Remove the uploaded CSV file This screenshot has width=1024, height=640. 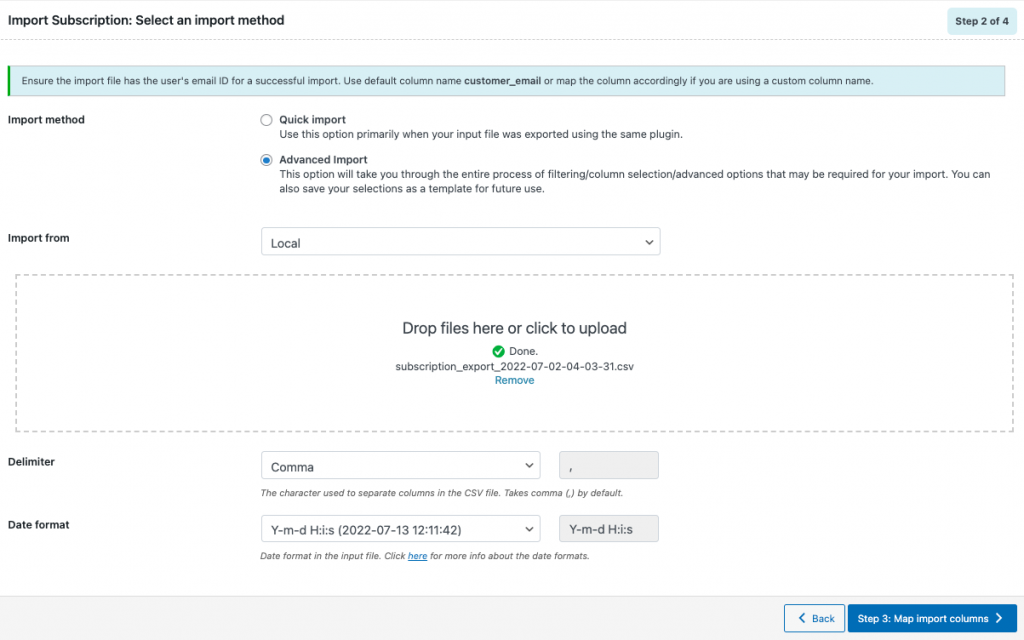[x=515, y=380]
